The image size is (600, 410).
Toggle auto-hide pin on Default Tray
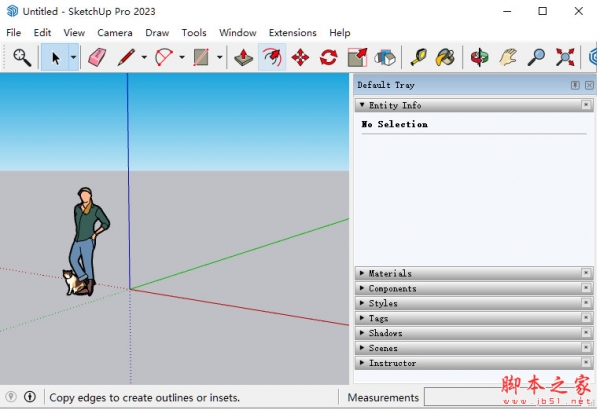pos(575,85)
